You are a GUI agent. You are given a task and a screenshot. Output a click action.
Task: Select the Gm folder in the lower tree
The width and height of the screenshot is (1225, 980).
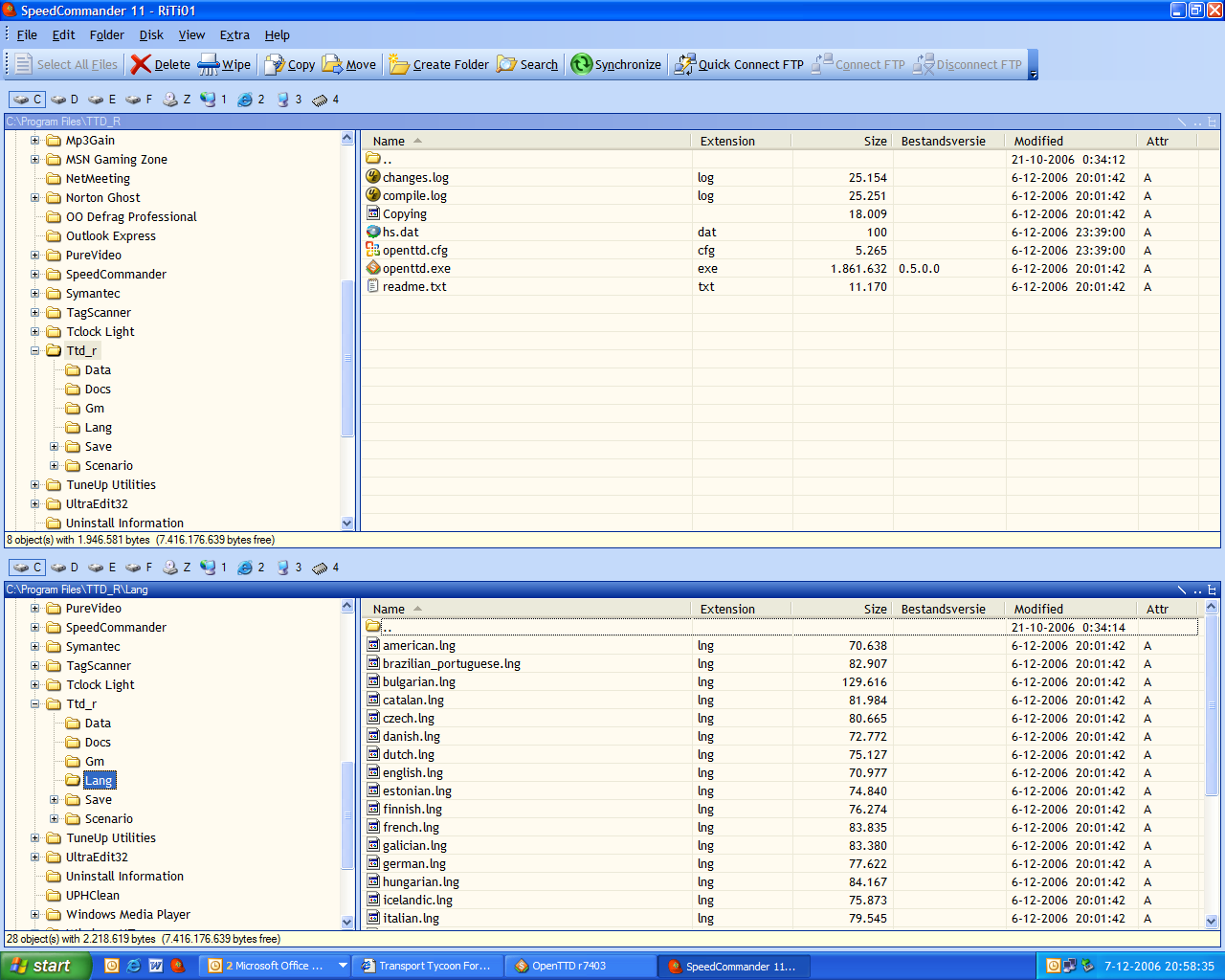coord(95,762)
